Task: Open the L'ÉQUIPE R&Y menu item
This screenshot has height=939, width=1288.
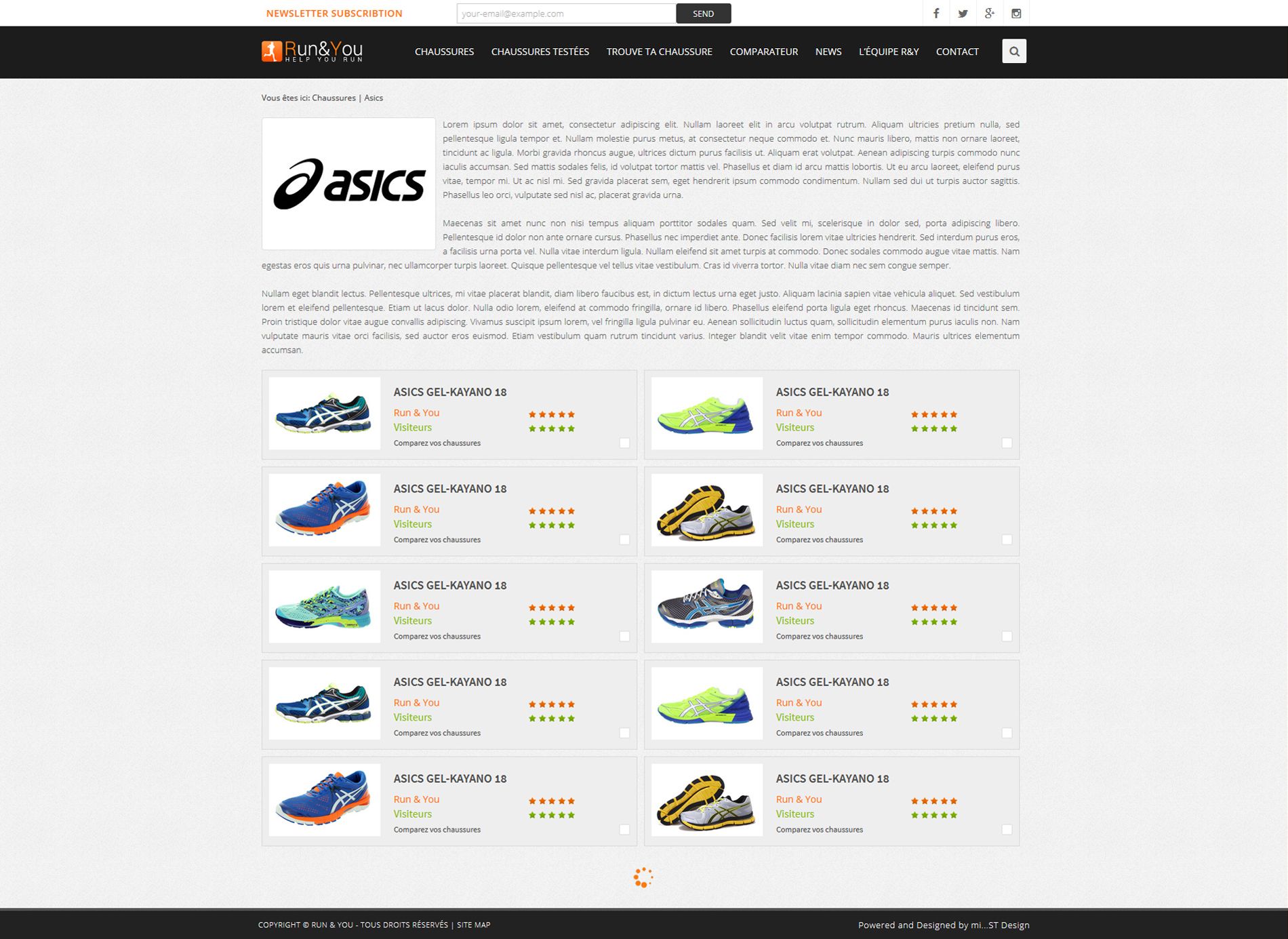Action: (889, 52)
